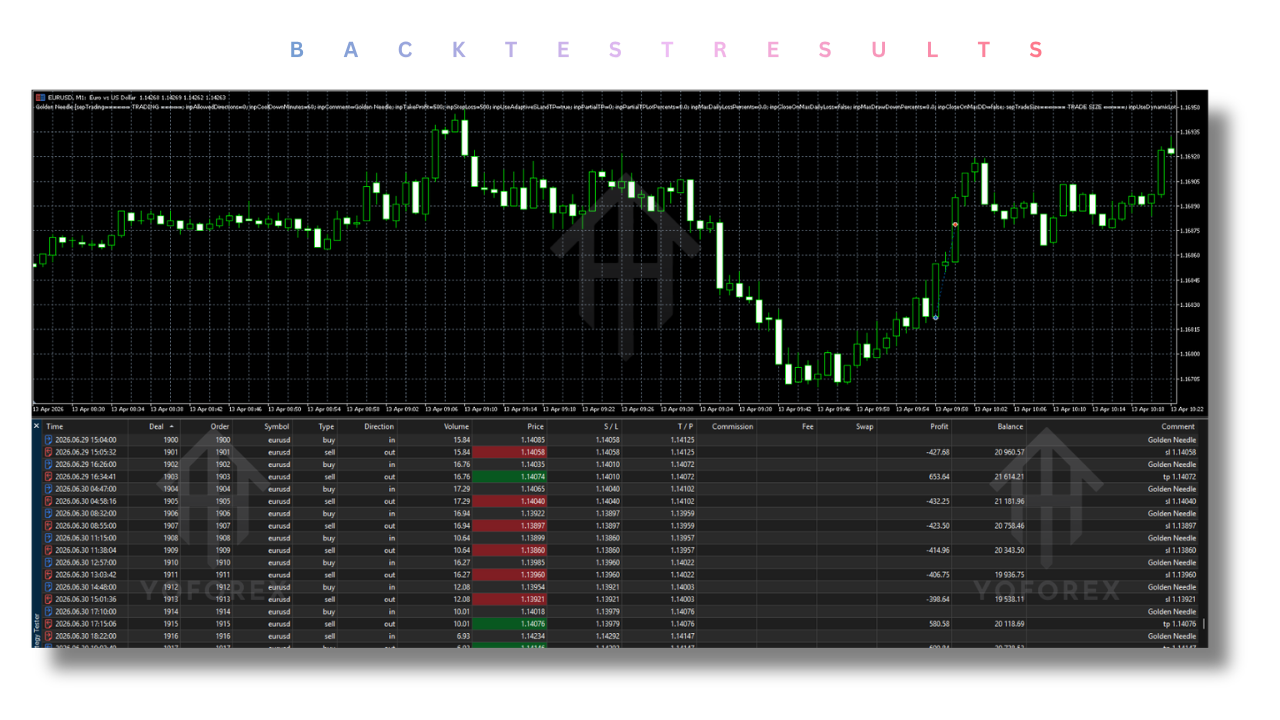Click the Balance column header

pyautogui.click(x=1010, y=427)
